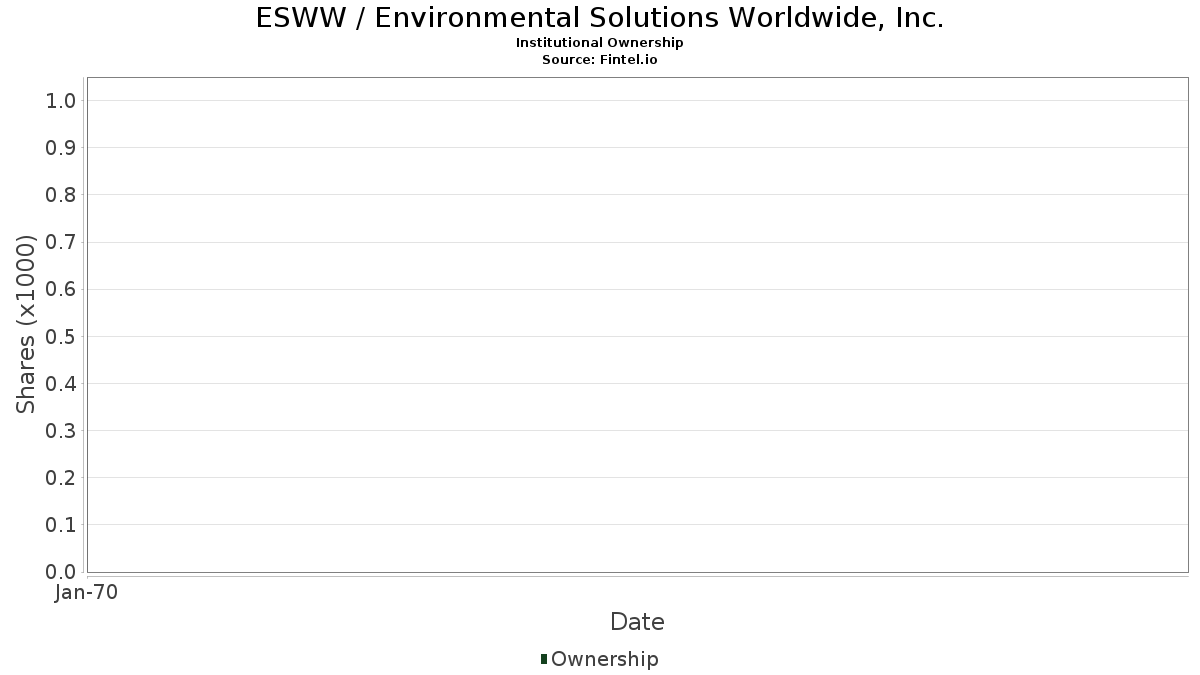Click the 0.1 y-axis tick label
The image size is (1200, 675).
coord(60,525)
